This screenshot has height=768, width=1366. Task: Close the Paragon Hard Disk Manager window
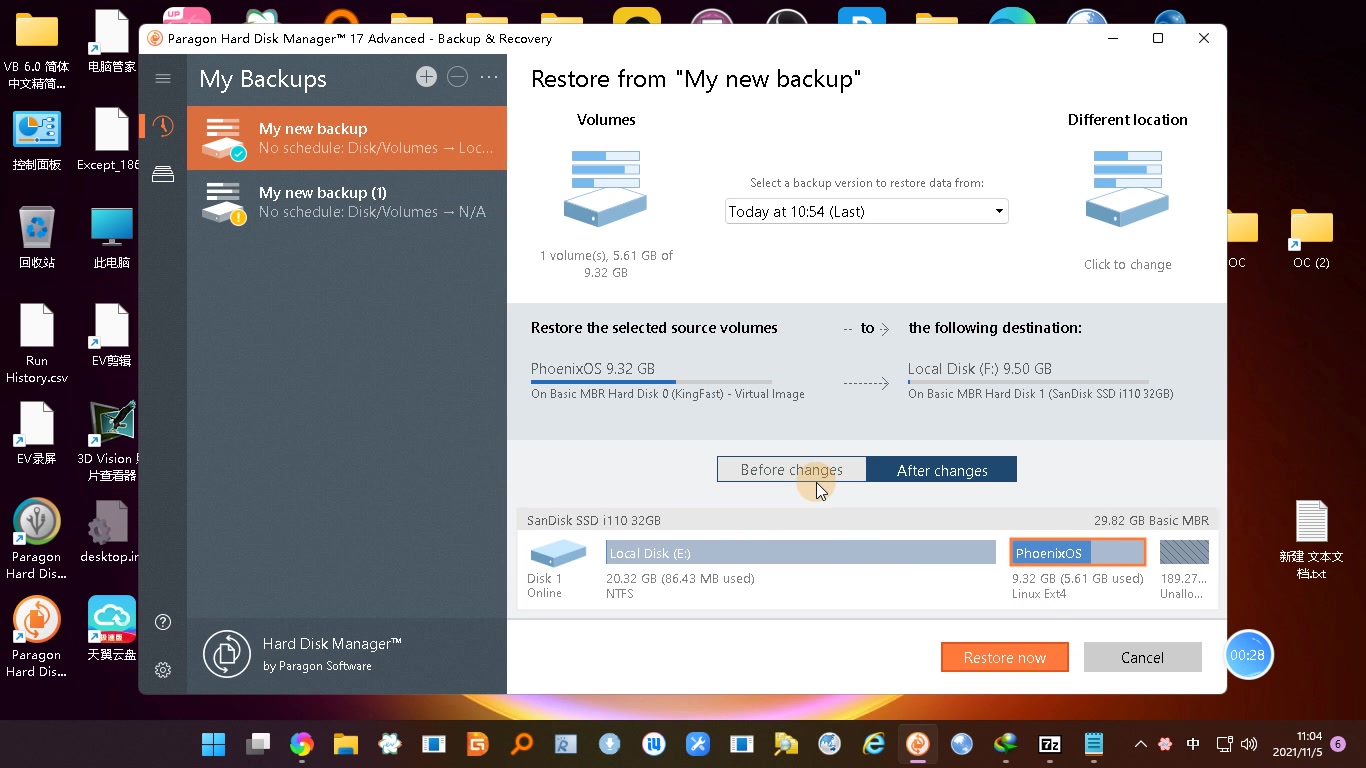(x=1204, y=39)
